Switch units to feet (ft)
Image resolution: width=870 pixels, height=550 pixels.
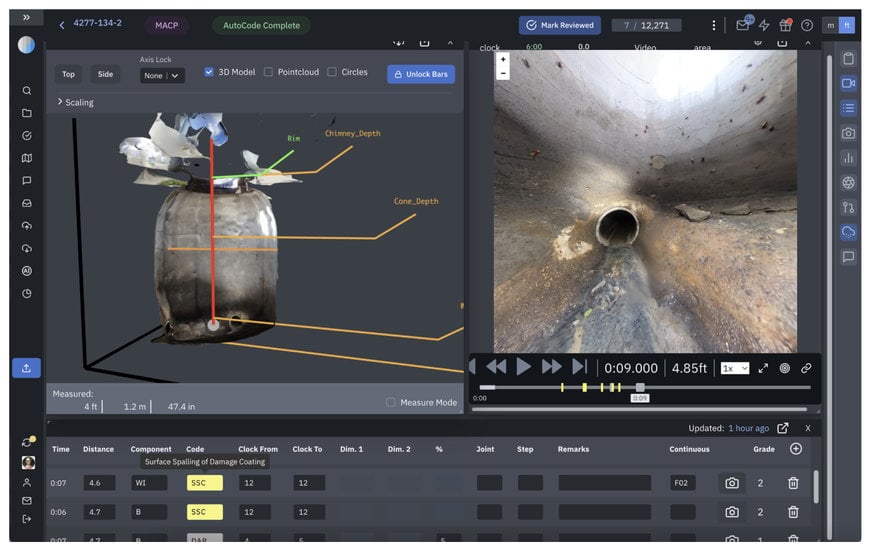tap(847, 26)
